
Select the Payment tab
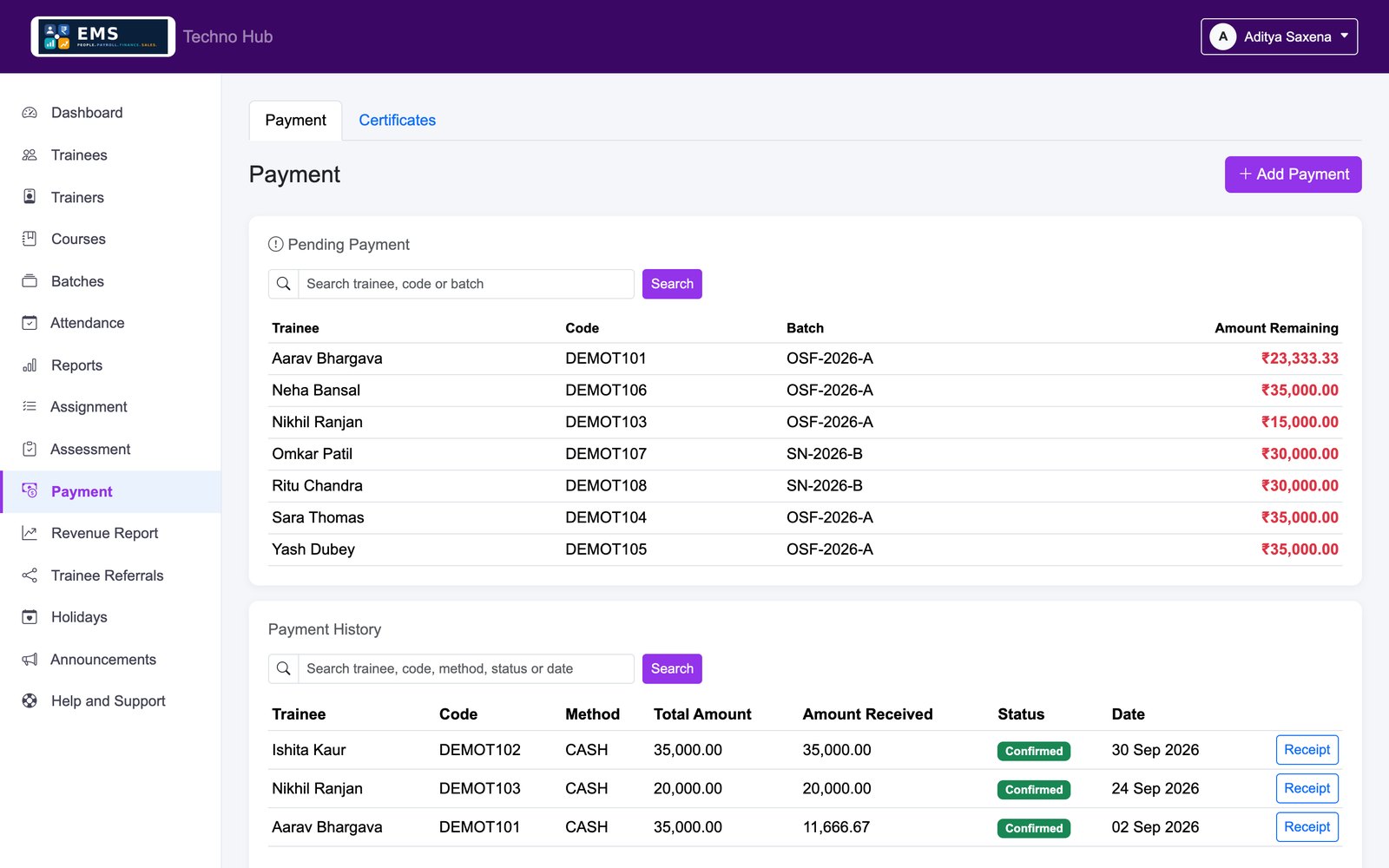(295, 121)
